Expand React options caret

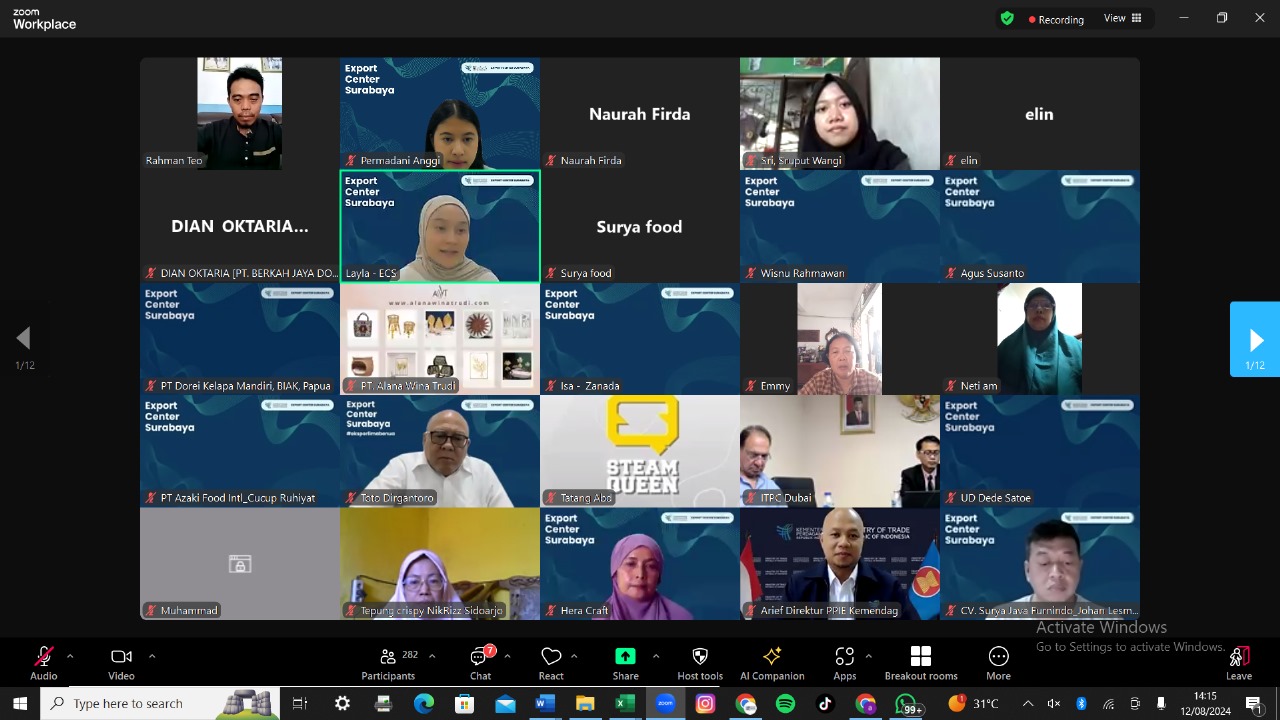(574, 656)
